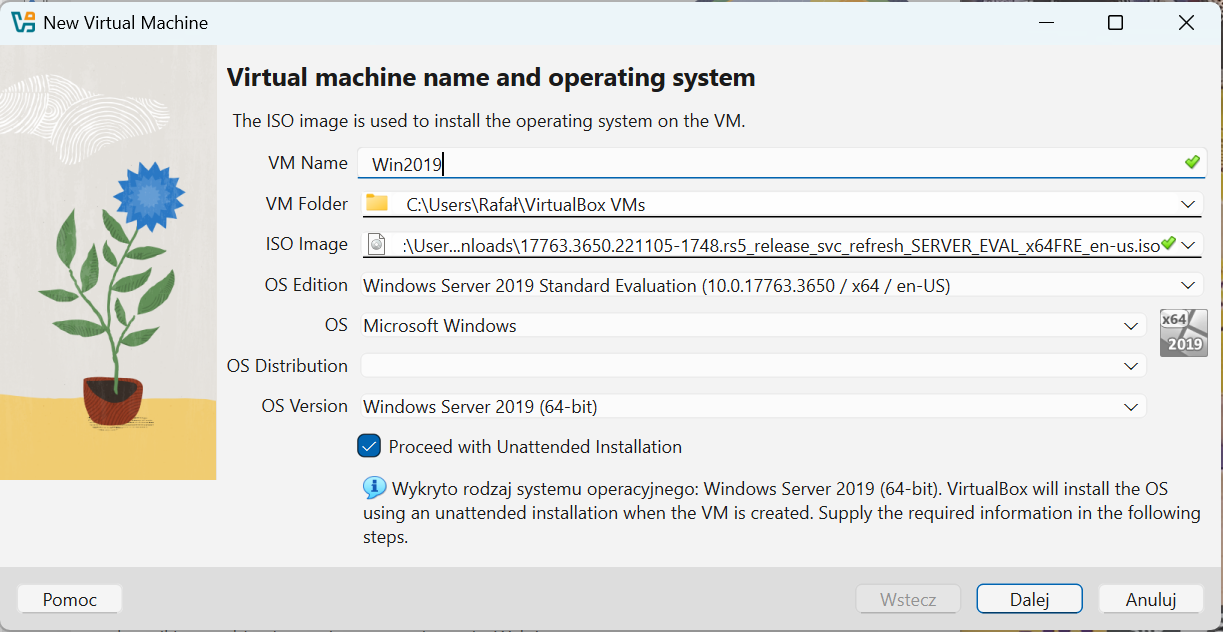Open the OS Edition dropdown list
1223x632 pixels.
[1190, 284]
